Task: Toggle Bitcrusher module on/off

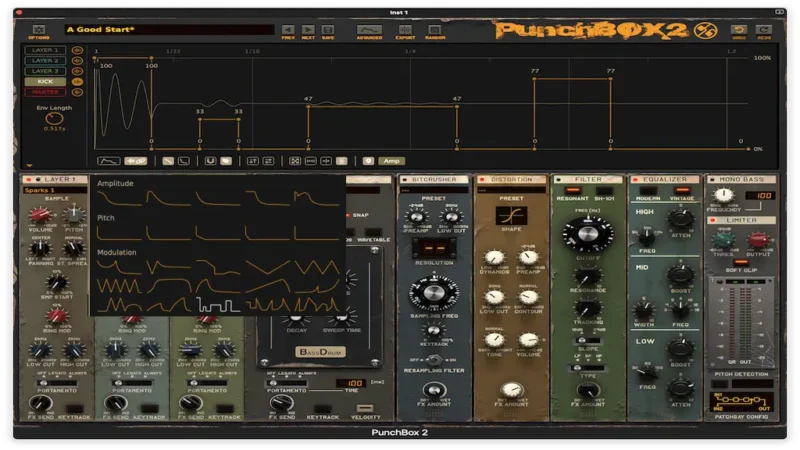Action: coord(405,180)
